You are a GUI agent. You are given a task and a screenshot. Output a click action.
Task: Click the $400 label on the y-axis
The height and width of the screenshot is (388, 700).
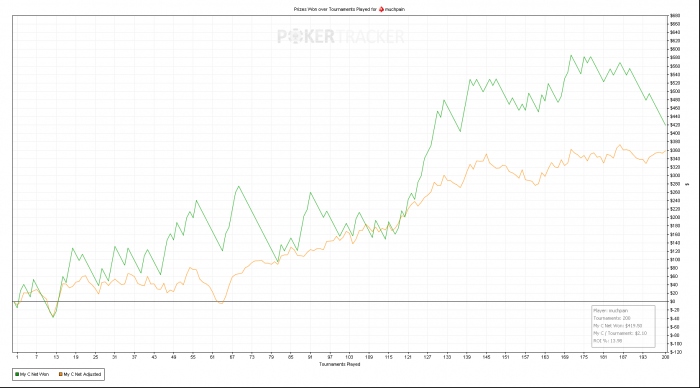click(675, 133)
